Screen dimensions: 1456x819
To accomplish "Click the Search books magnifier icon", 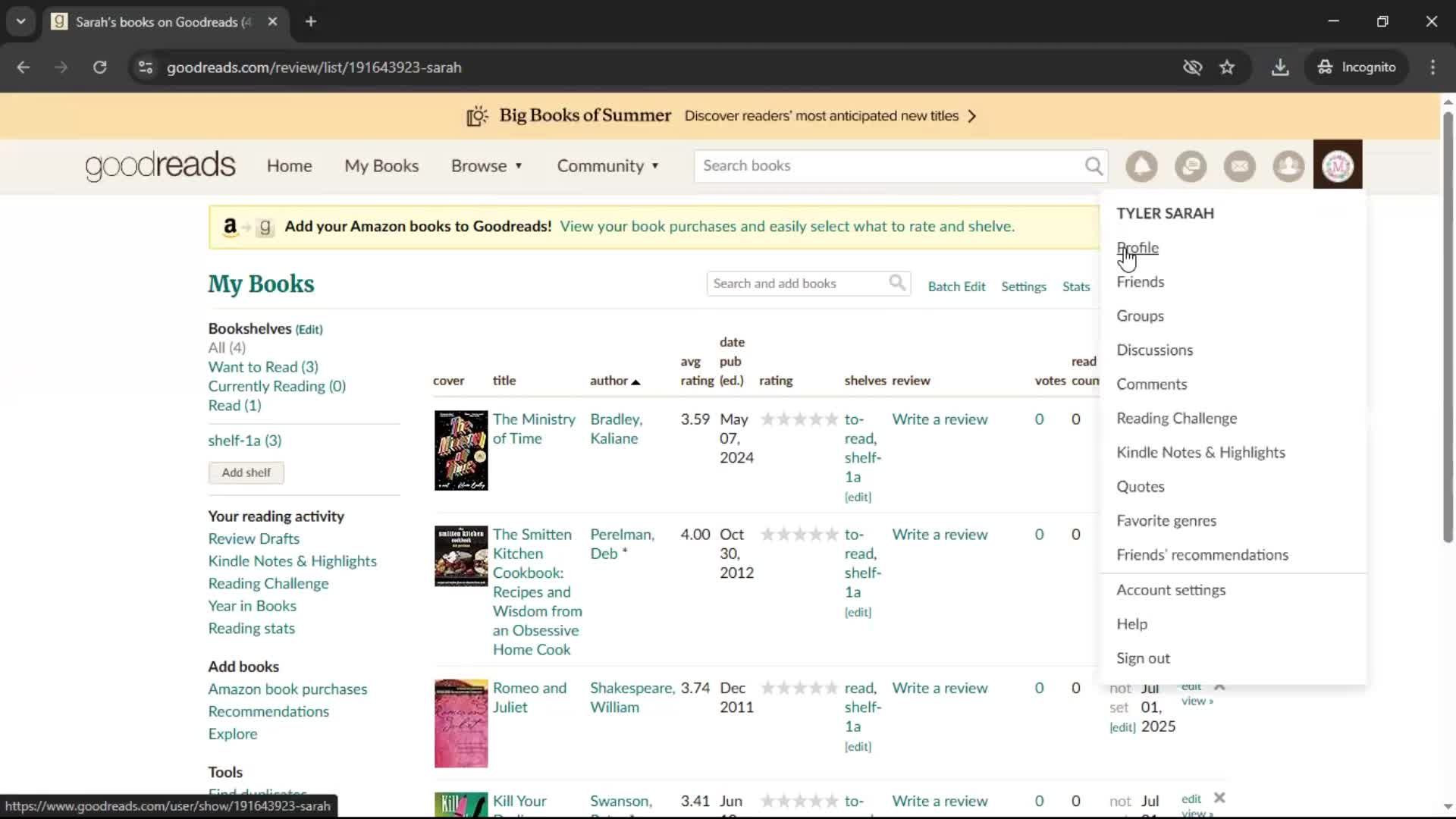I will (1094, 165).
